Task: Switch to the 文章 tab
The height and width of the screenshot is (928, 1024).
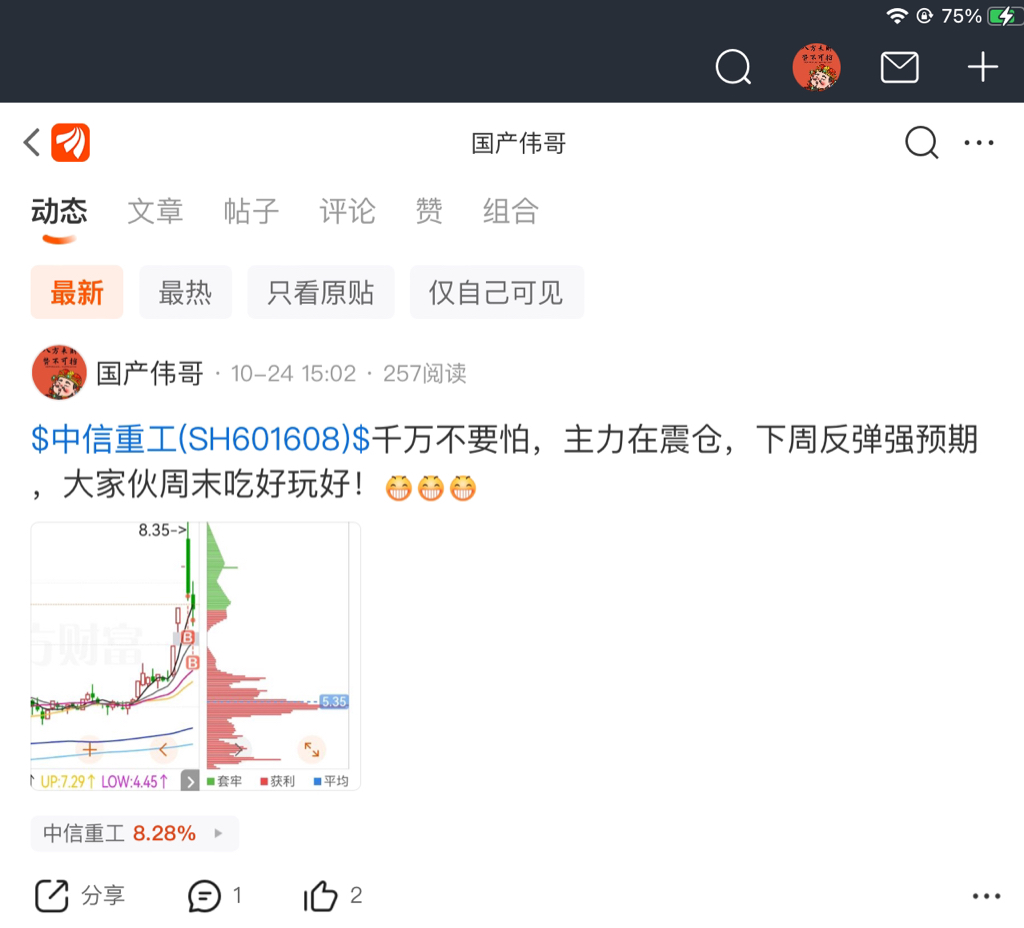Action: 155,211
